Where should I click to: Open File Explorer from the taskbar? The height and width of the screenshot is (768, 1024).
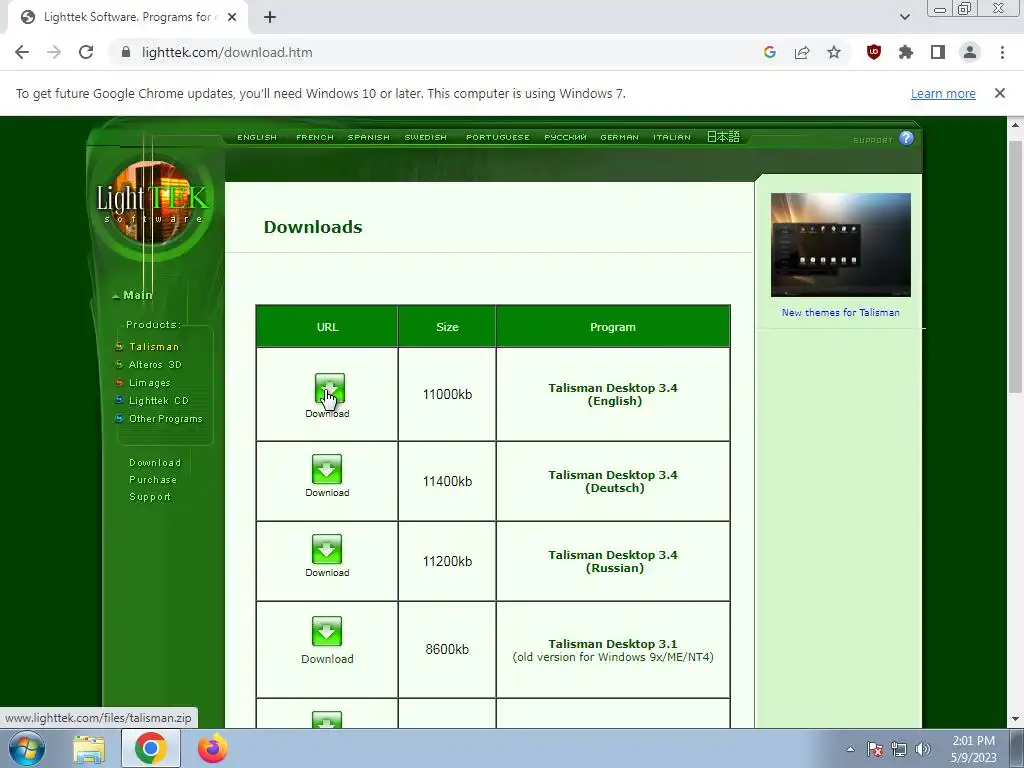point(89,748)
